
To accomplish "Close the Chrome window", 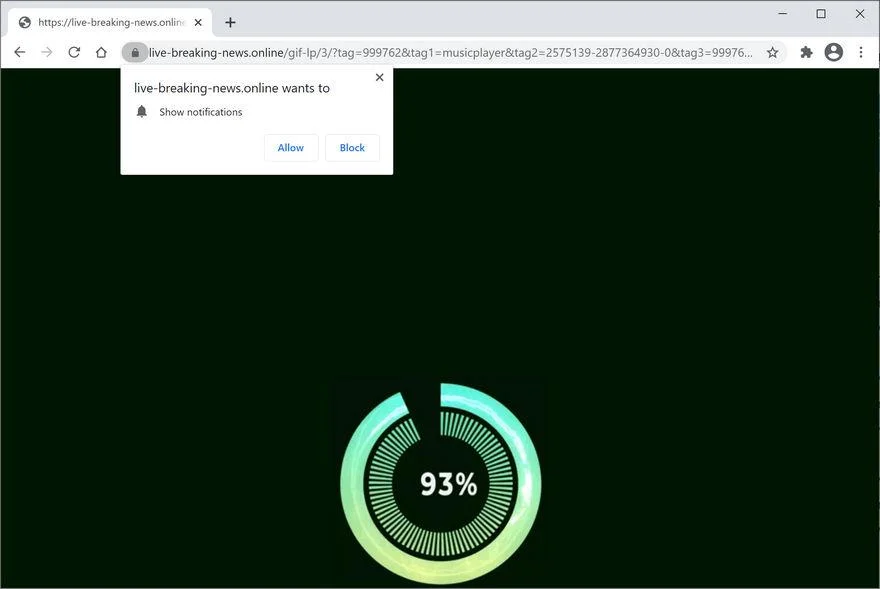I will 860,13.
